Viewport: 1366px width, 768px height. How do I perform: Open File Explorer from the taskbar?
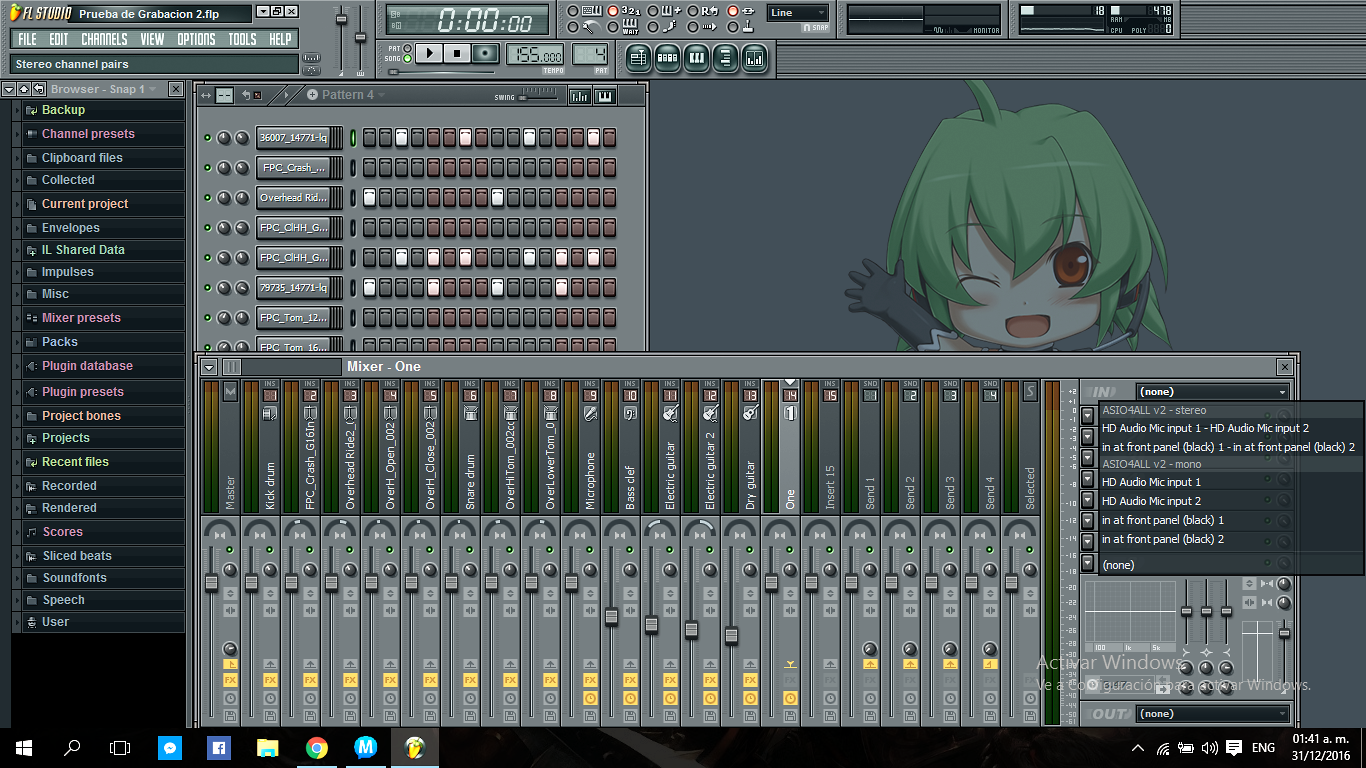(267, 747)
